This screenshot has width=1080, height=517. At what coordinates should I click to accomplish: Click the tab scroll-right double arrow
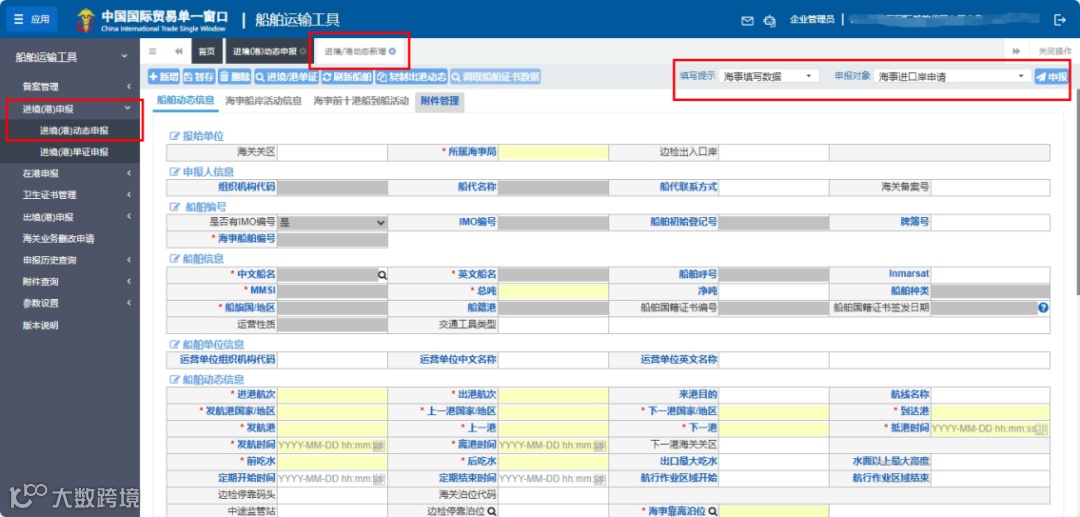1015,52
